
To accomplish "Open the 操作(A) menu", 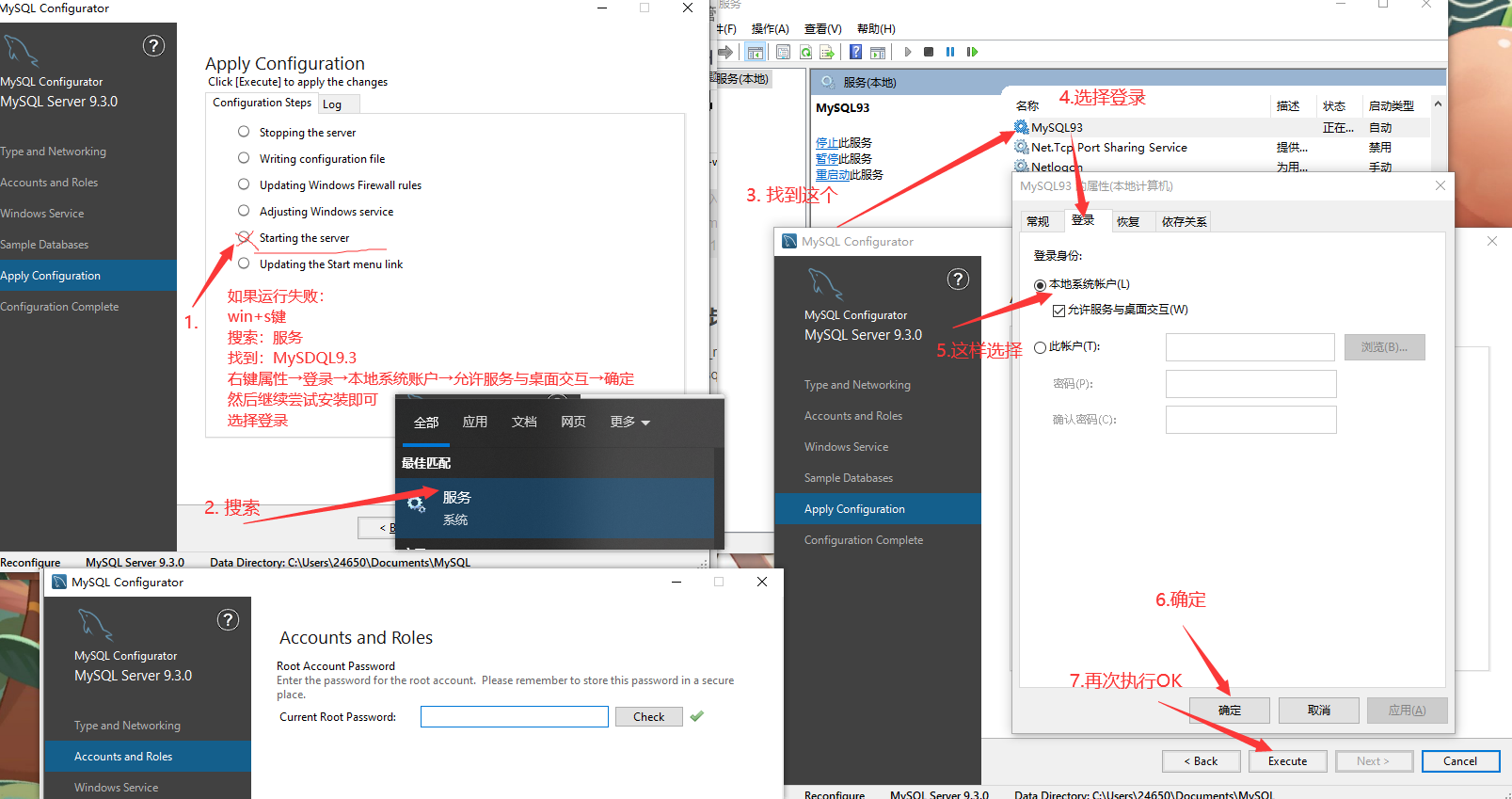I will click(x=770, y=29).
